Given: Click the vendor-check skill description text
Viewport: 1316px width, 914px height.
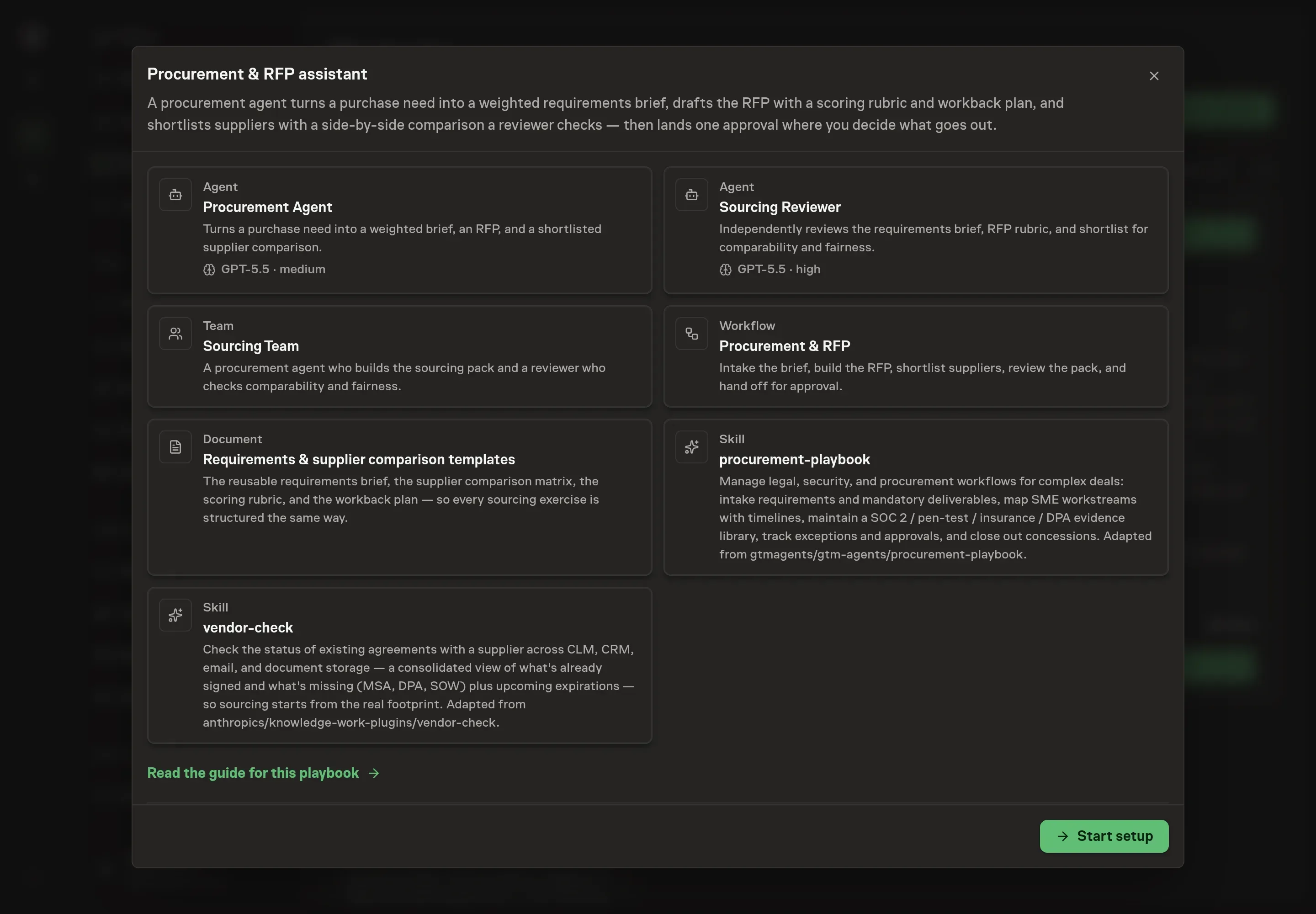Looking at the screenshot, I should click(419, 686).
